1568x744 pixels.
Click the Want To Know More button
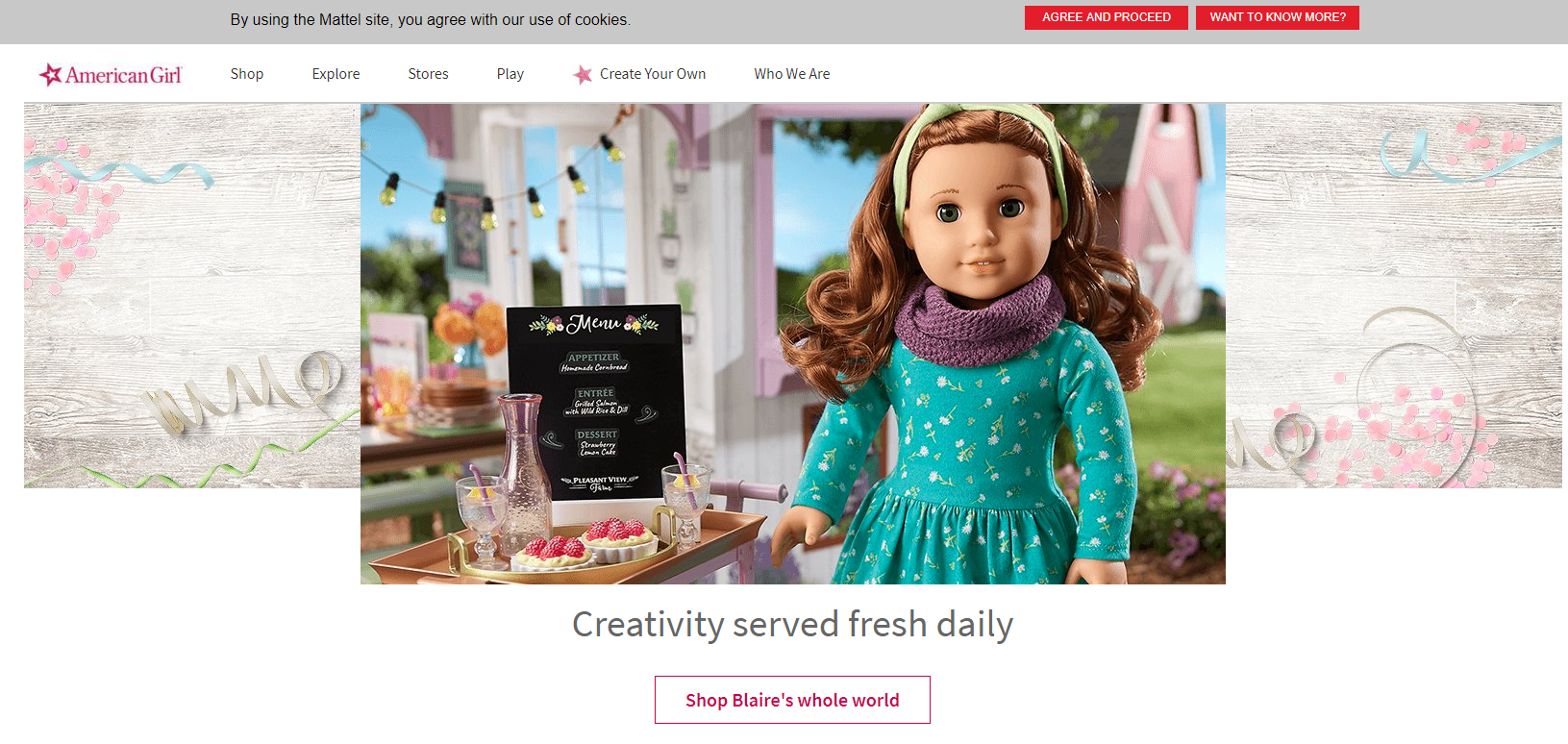pos(1278,17)
